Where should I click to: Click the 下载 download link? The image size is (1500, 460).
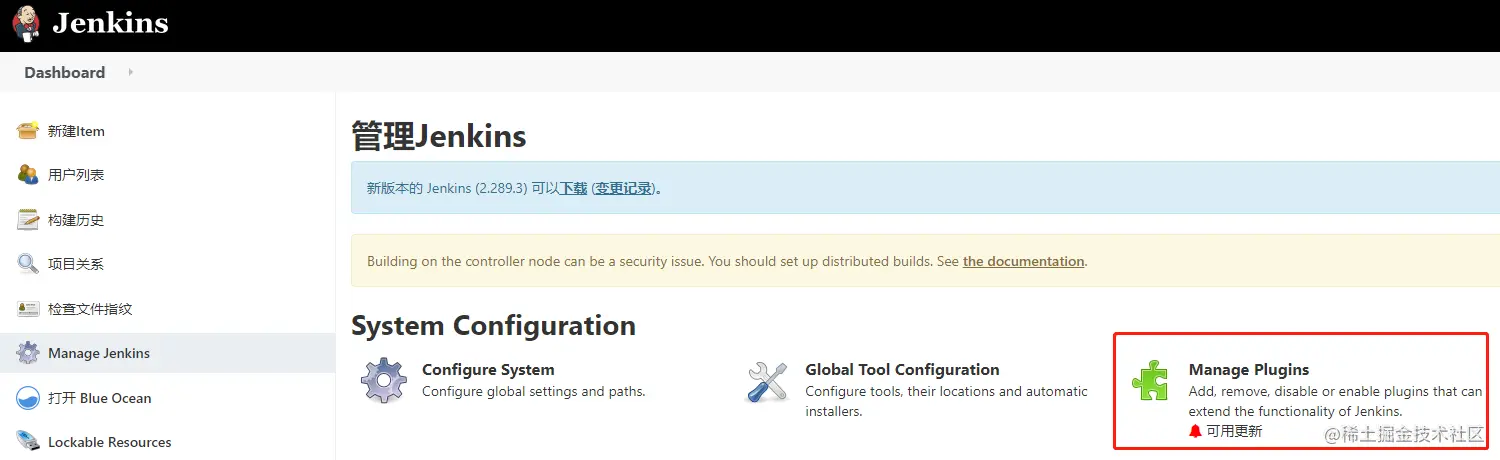point(573,188)
